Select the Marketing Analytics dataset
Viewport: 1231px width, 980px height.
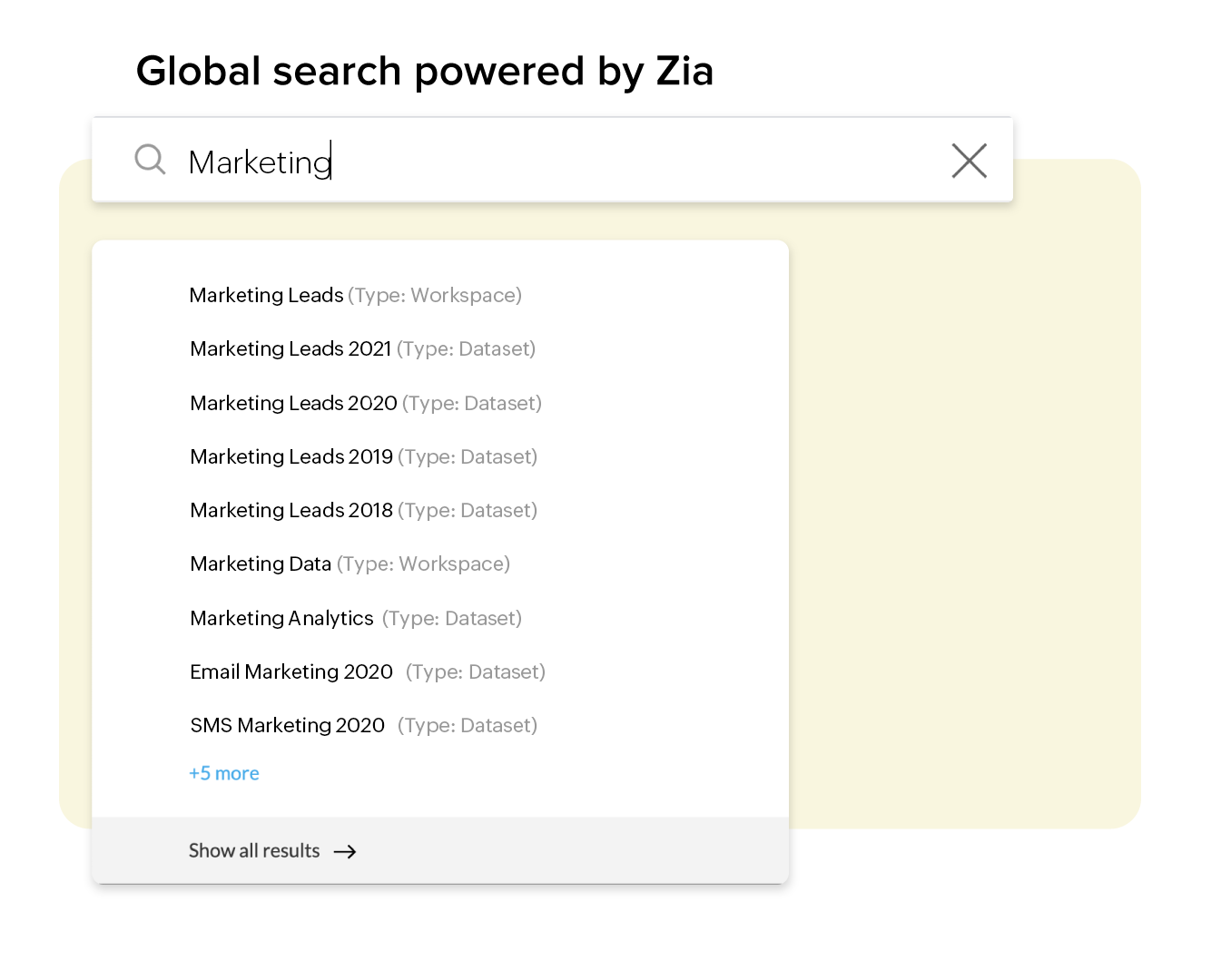(x=281, y=618)
